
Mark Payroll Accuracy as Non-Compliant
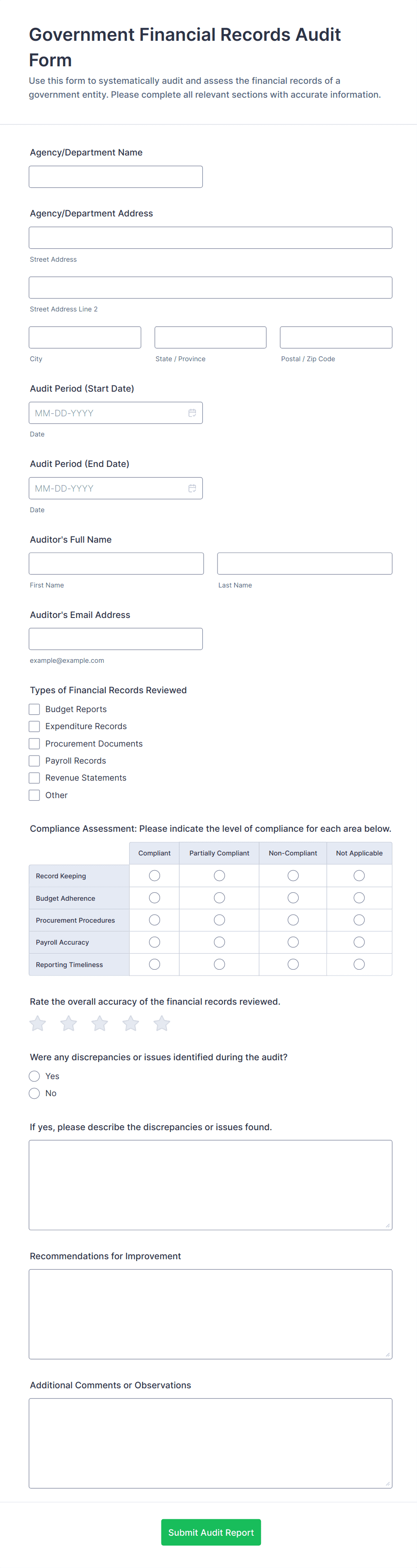[293, 942]
